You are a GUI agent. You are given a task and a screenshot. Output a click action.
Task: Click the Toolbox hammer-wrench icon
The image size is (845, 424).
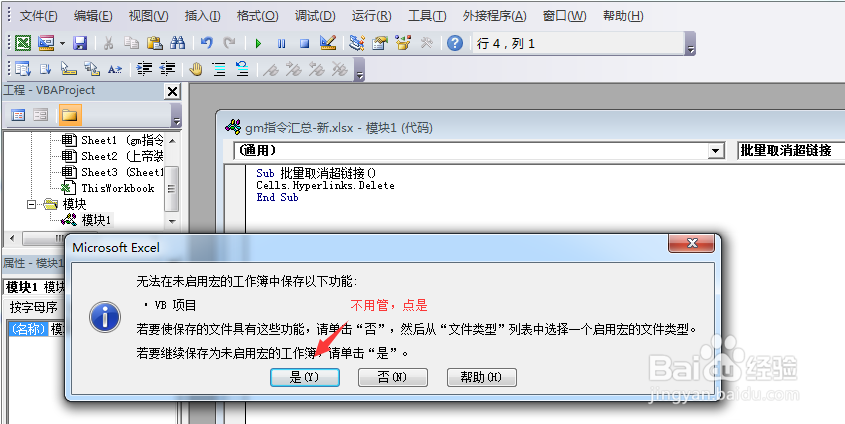tap(426, 43)
